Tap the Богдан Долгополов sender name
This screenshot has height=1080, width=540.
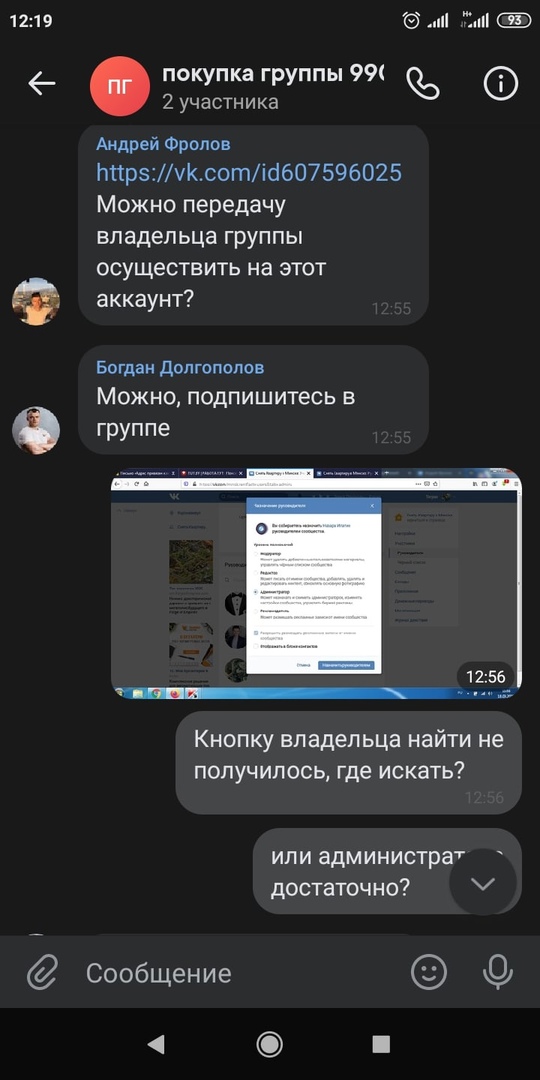click(x=180, y=368)
